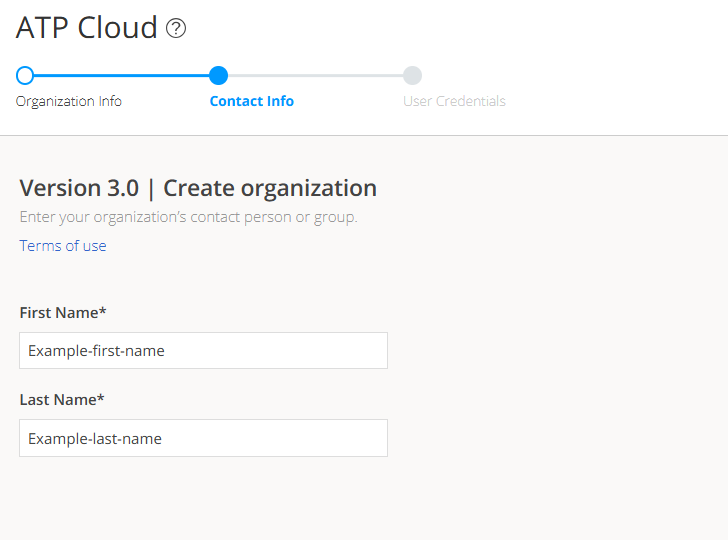The height and width of the screenshot is (540, 728).
Task: Click the Last Name field label
Action: (x=57, y=400)
